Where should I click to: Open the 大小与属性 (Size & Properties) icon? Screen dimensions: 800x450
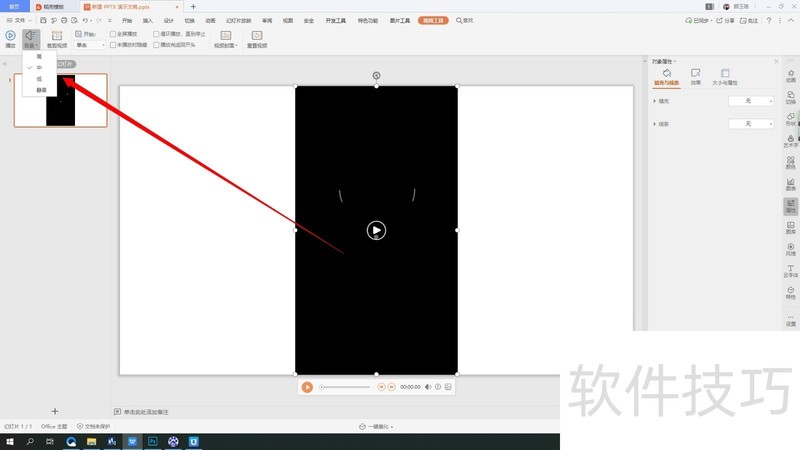(x=725, y=76)
